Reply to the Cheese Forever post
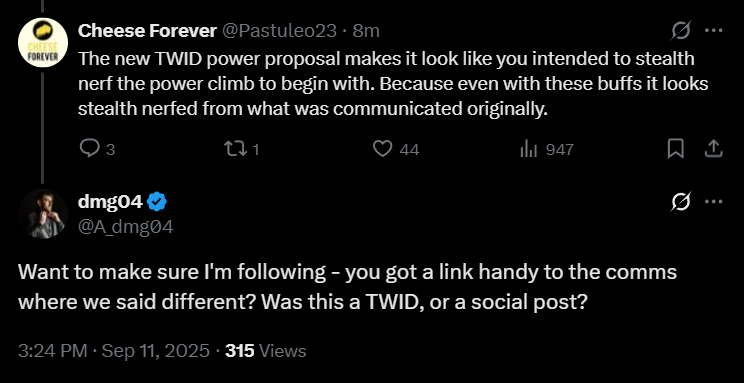744x383 pixels. pos(97,149)
